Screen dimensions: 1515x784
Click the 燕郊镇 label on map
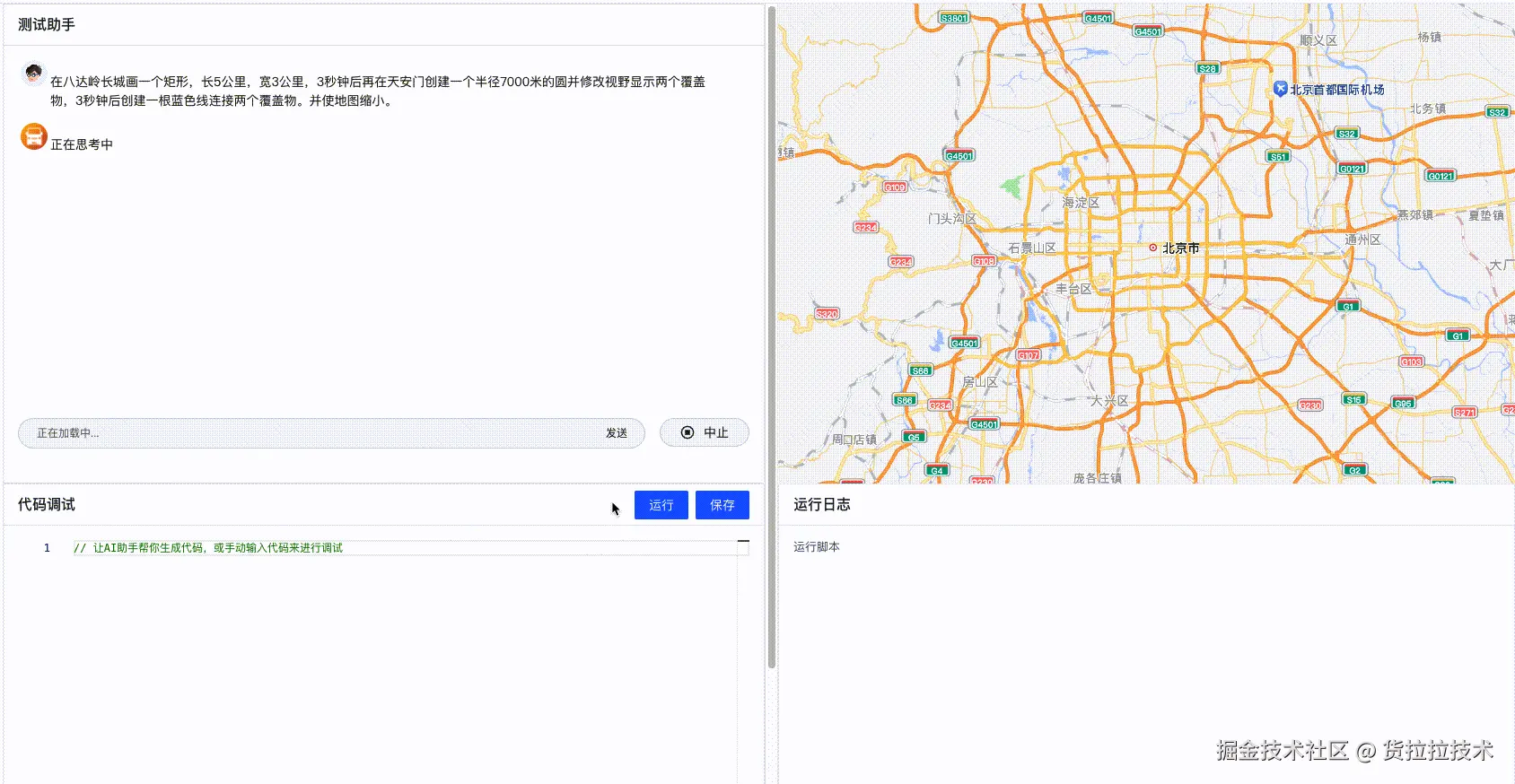coord(1415,215)
